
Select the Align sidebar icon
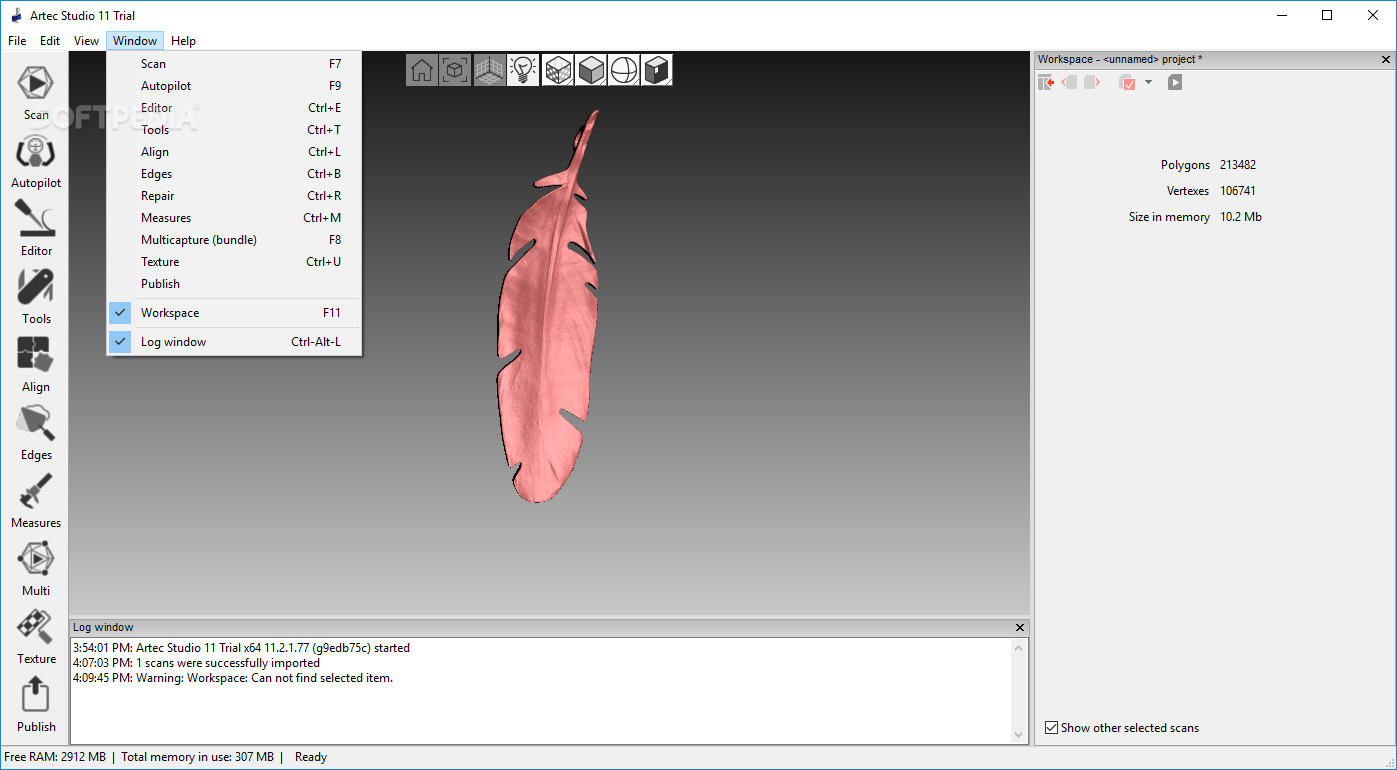pyautogui.click(x=36, y=364)
